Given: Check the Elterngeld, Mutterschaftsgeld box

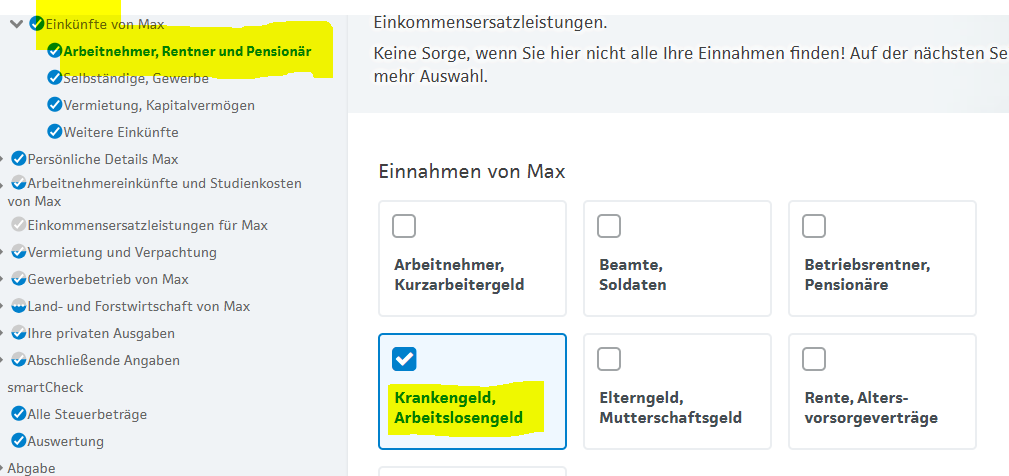Looking at the screenshot, I should pyautogui.click(x=608, y=358).
